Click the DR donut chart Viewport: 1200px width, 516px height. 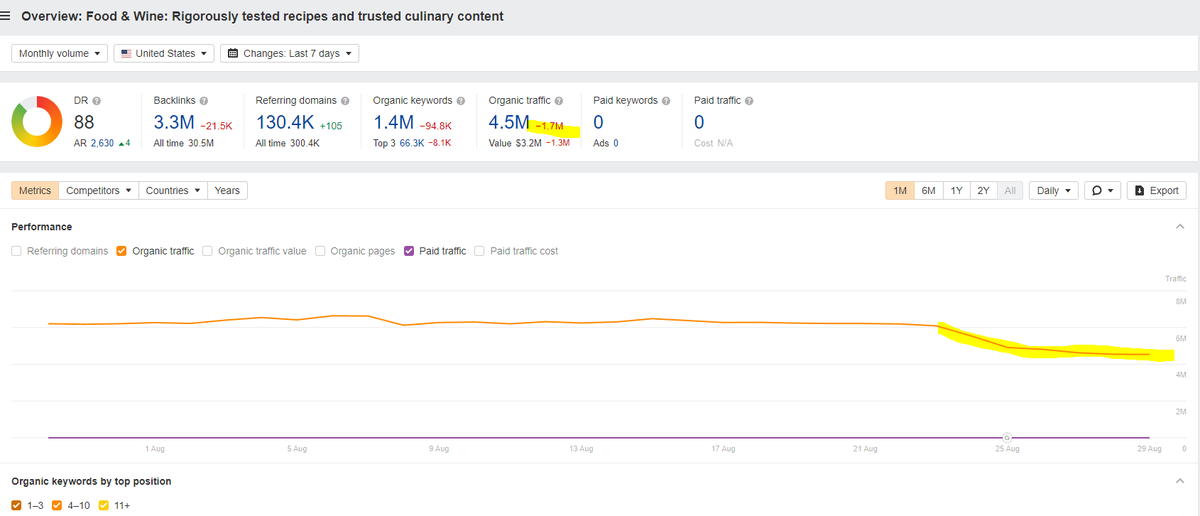click(x=38, y=122)
